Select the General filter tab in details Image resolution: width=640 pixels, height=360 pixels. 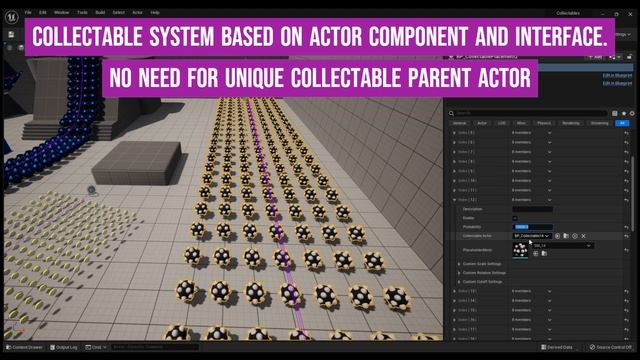coord(459,123)
